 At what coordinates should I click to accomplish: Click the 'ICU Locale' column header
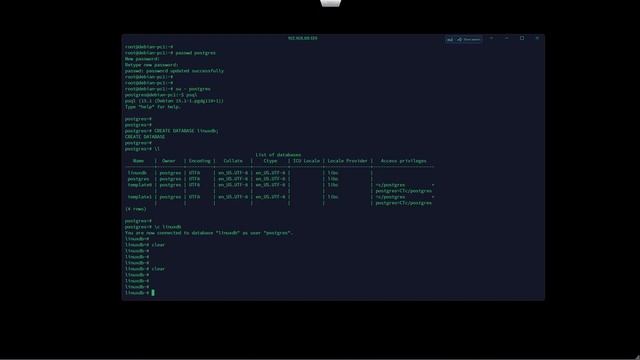(306, 161)
